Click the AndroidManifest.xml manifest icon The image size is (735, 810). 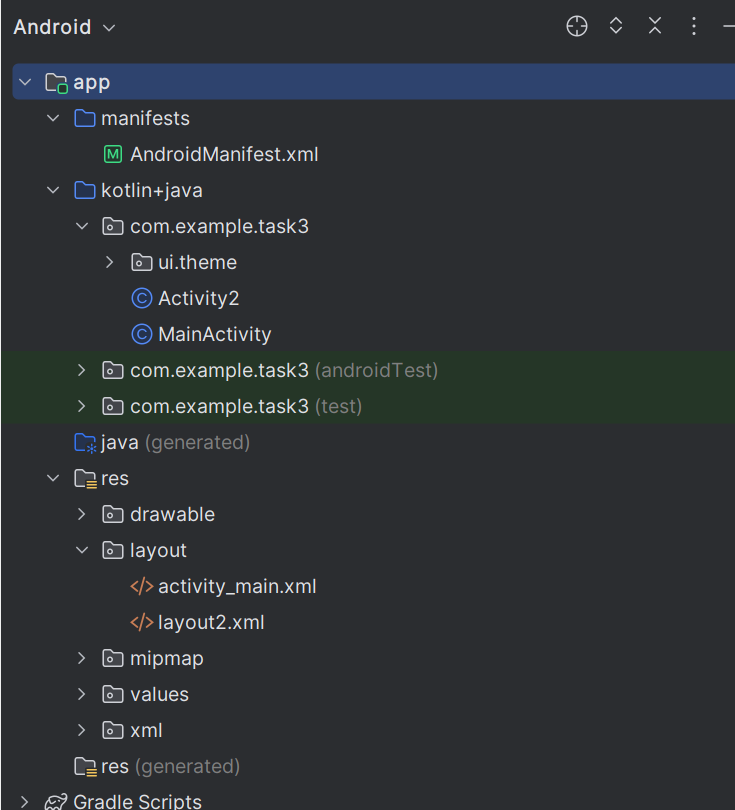click(113, 155)
